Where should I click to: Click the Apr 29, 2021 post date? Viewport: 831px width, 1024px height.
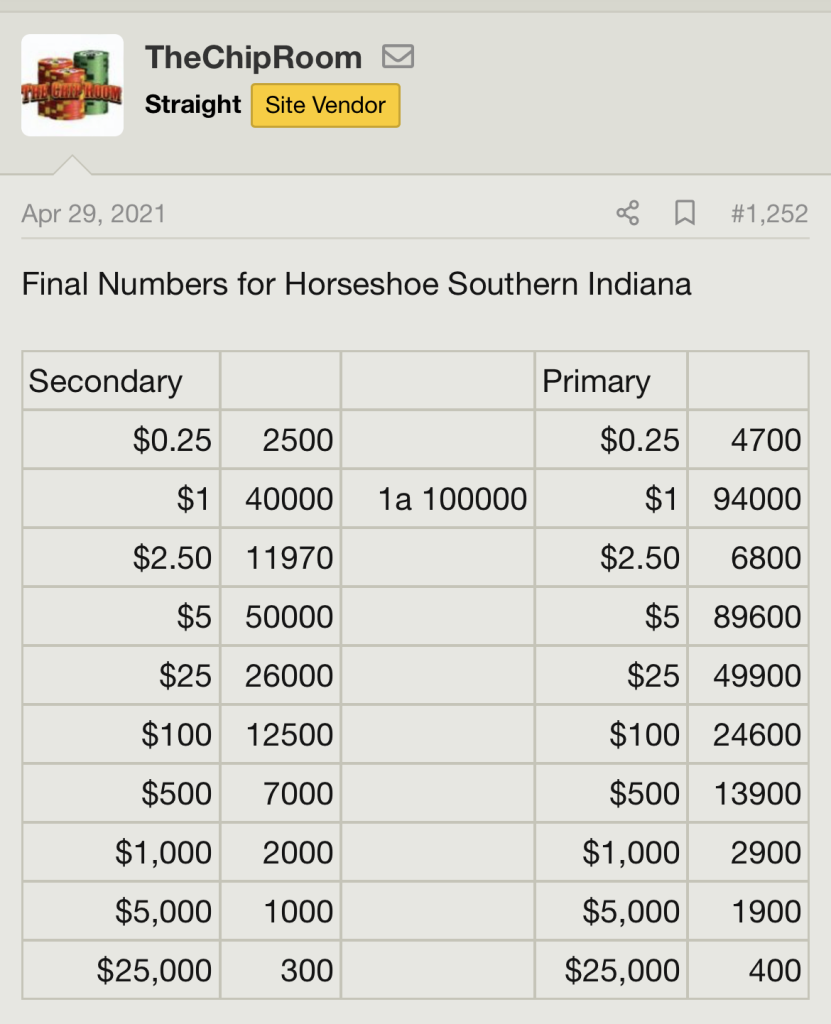point(93,213)
